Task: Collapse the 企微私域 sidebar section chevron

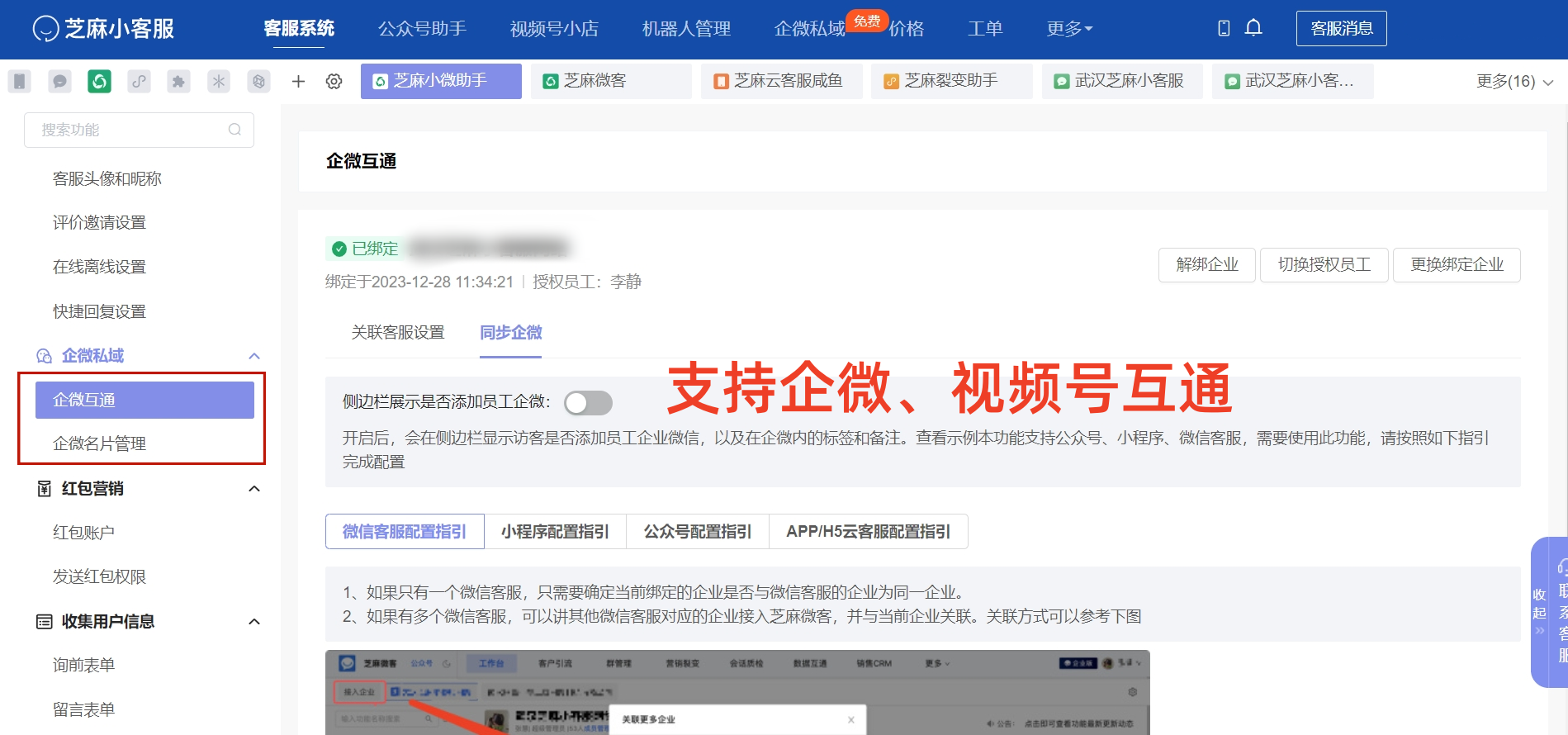Action: (254, 356)
